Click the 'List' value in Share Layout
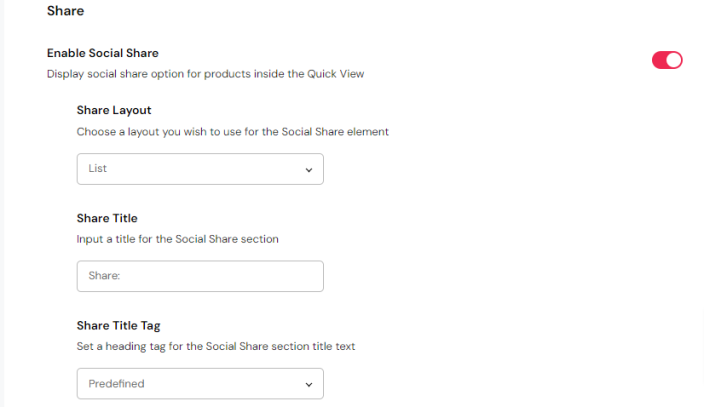 point(97,169)
